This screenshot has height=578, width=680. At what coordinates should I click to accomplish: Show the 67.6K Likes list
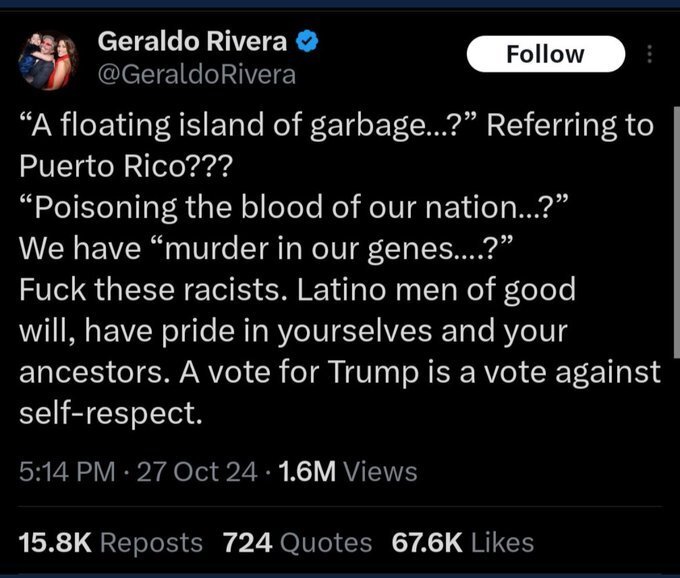click(462, 543)
